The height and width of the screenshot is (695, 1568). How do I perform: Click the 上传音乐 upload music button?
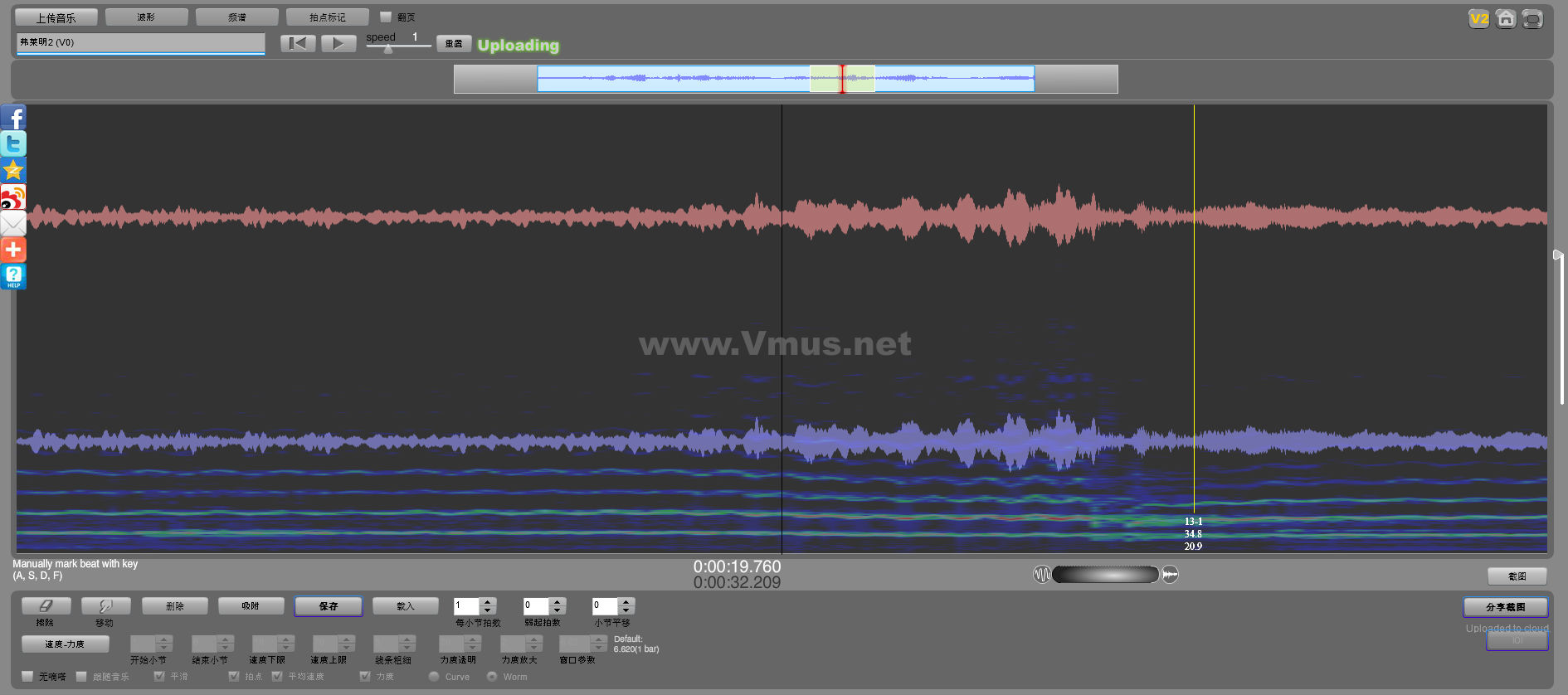click(56, 17)
